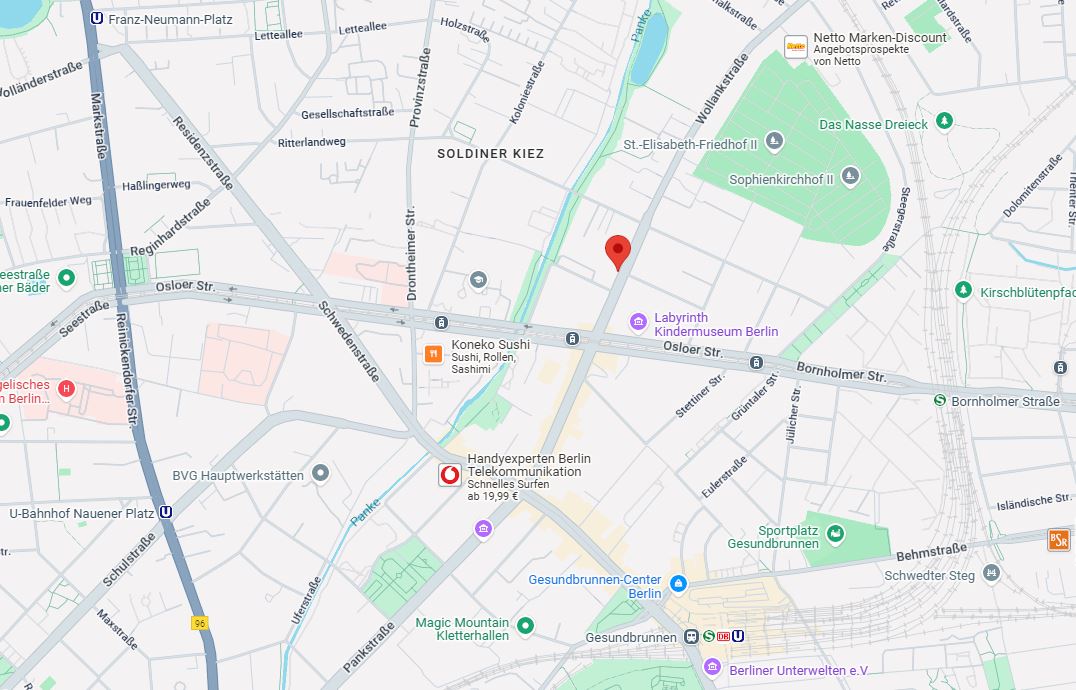Viewport: 1076px width, 690px height.
Task: Click St.-Elisabeth-Friedhof II cemetery icon
Action: pyautogui.click(x=774, y=141)
